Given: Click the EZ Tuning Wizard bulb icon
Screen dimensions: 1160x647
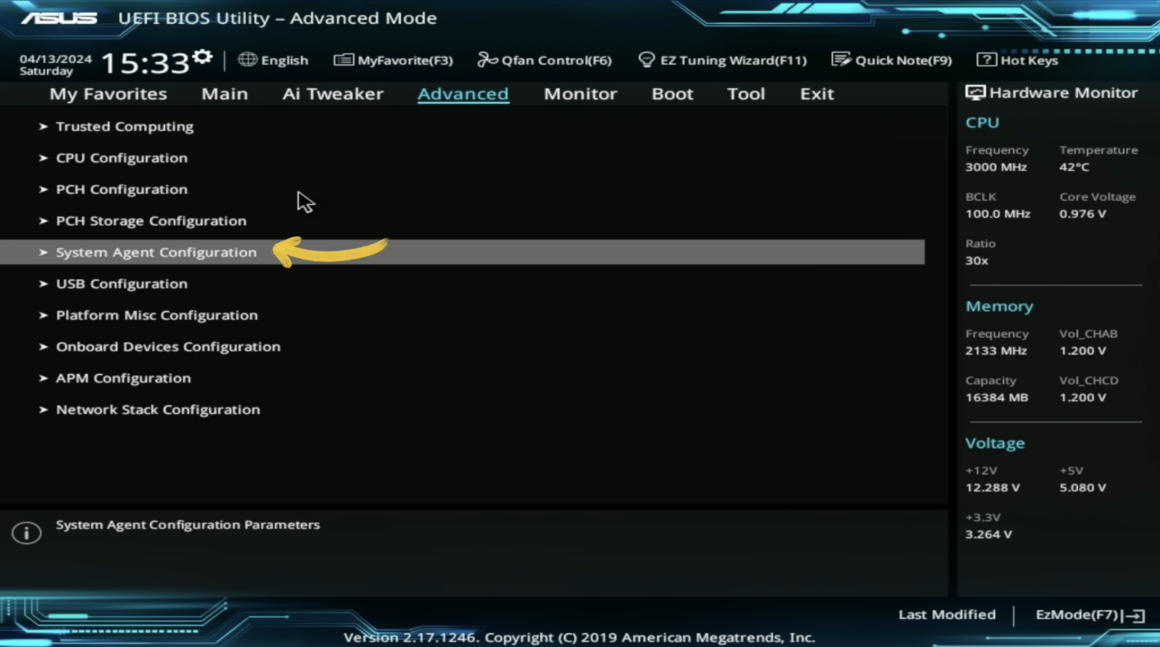Looking at the screenshot, I should (647, 60).
